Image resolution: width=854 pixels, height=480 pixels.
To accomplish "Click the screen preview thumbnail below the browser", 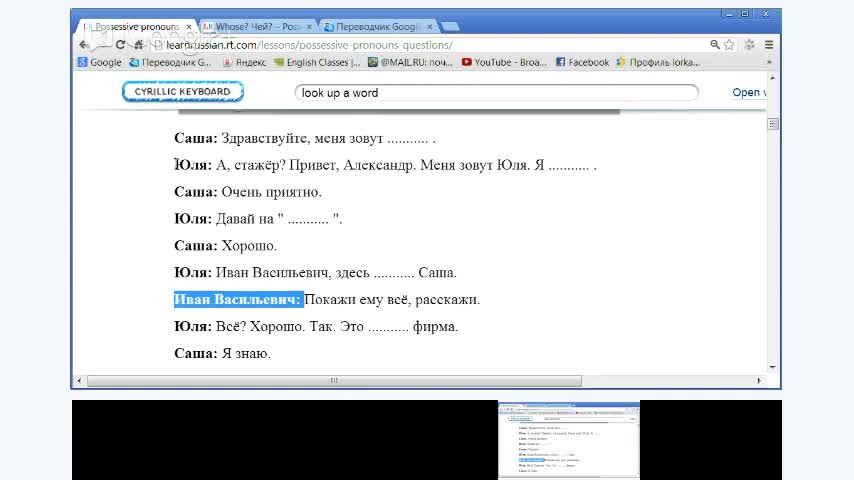I will 569,440.
